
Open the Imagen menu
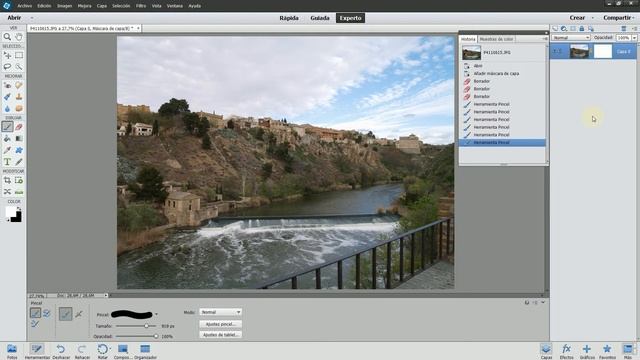pyautogui.click(x=64, y=6)
